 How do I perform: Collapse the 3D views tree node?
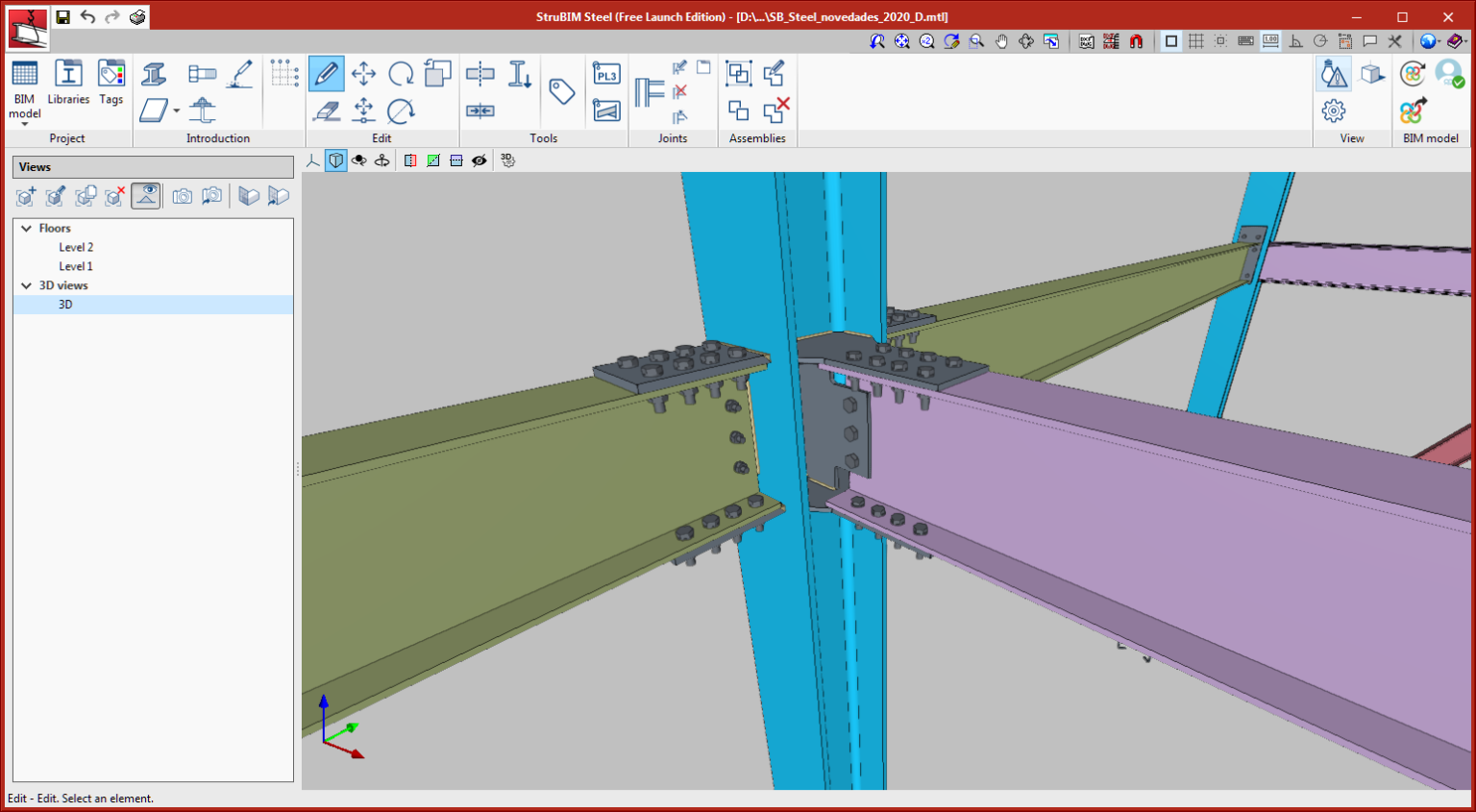click(27, 285)
